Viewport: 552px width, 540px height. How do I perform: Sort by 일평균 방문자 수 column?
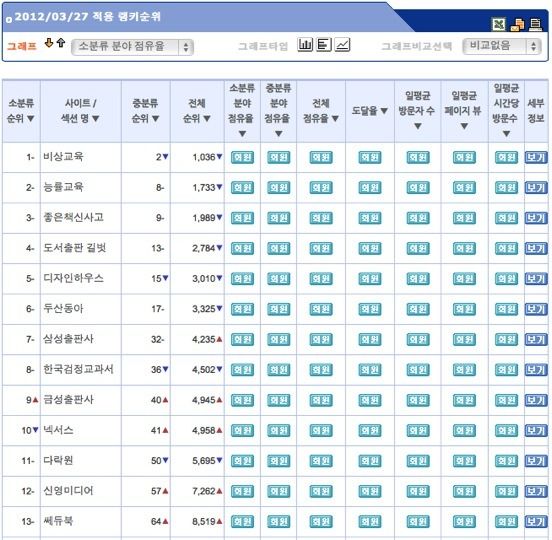[x=418, y=111]
